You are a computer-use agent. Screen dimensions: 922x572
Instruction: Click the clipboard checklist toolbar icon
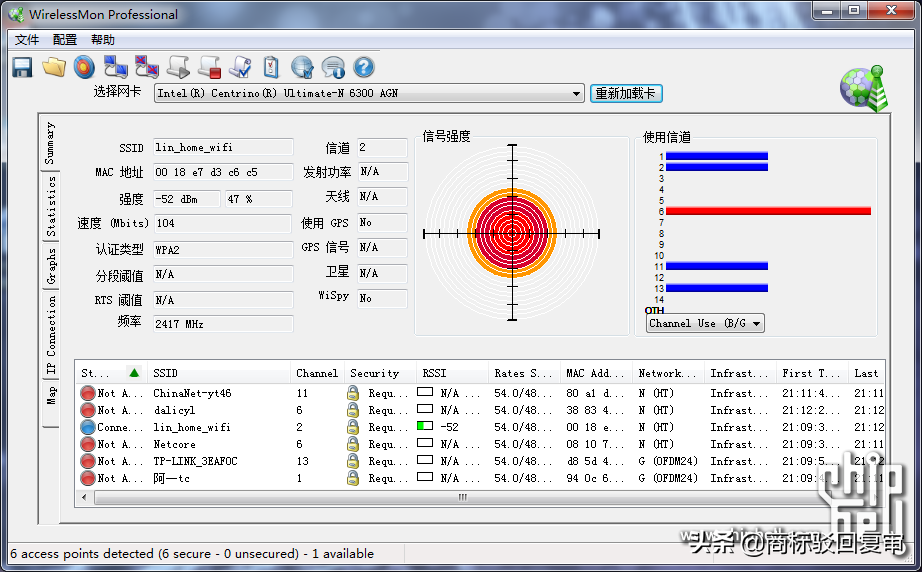click(271, 67)
